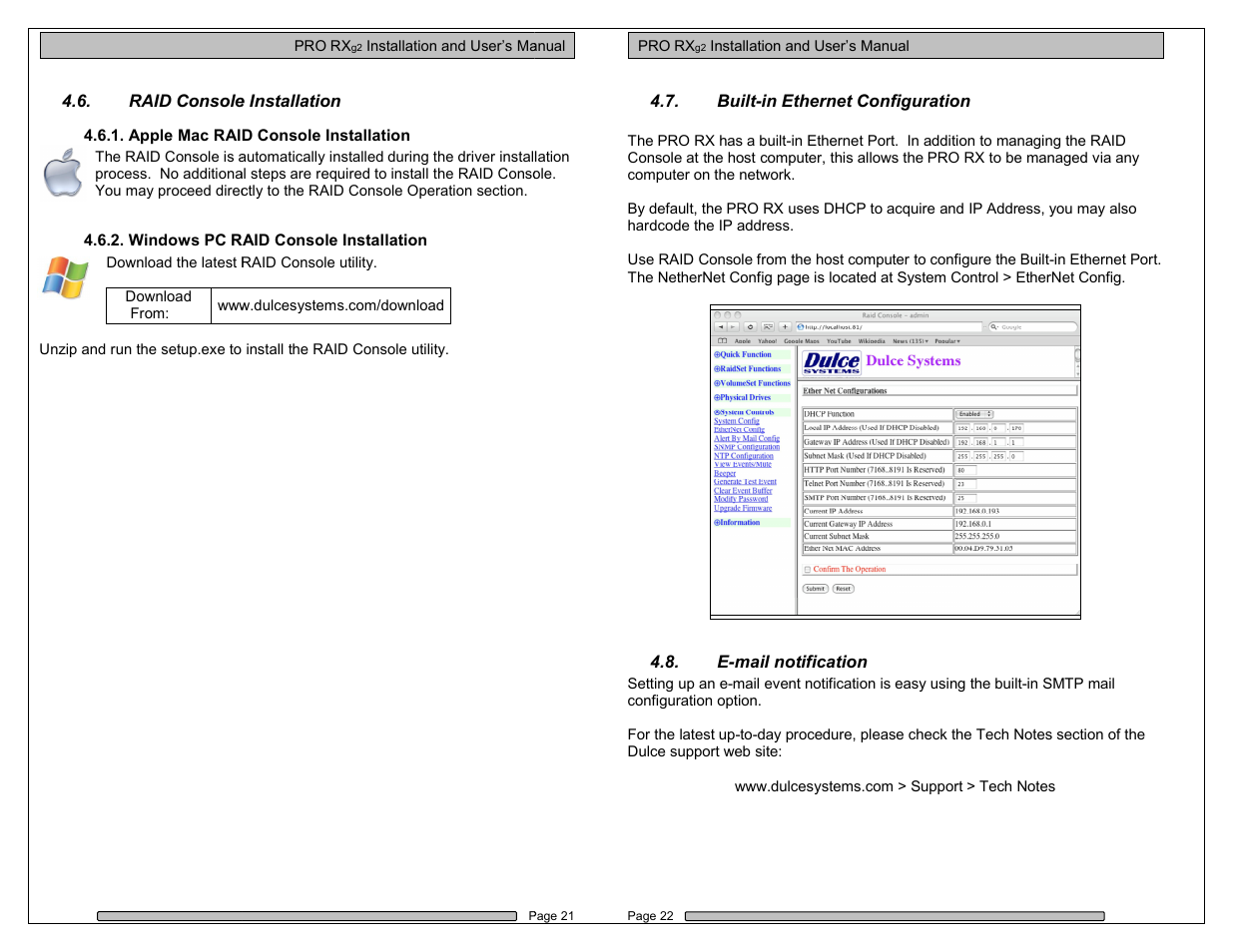Click the Current Subnet Mask value 255.255.255.0
The width and height of the screenshot is (1233, 952).
977,536
